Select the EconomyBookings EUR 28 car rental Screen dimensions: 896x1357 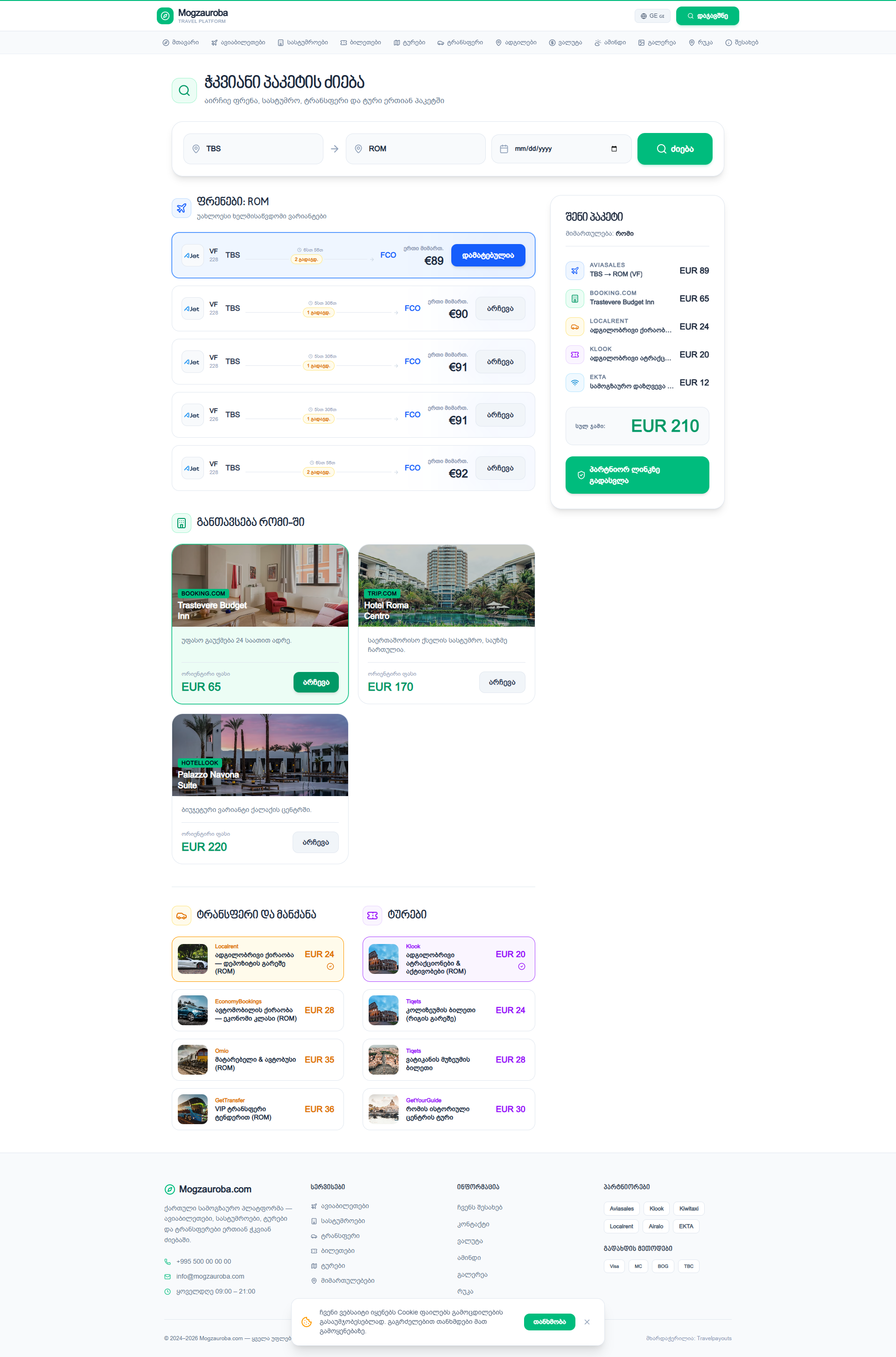(258, 1010)
